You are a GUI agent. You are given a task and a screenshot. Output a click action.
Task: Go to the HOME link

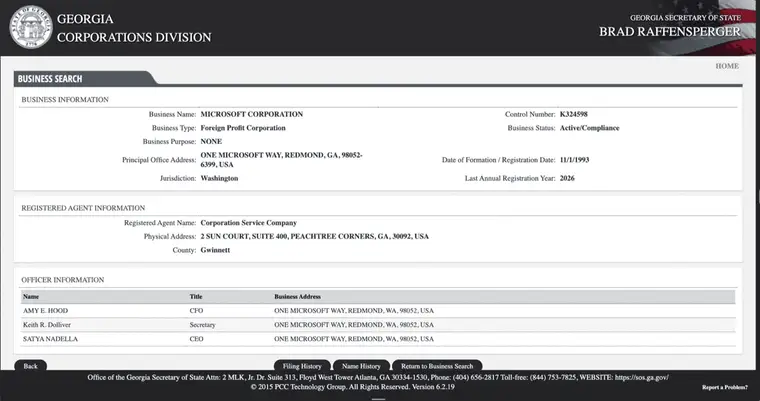click(727, 66)
